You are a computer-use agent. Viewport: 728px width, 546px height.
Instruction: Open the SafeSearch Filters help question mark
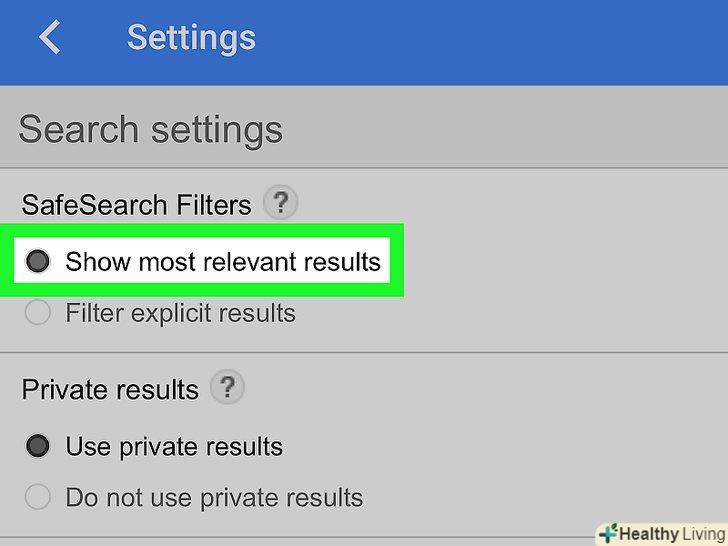pos(280,204)
